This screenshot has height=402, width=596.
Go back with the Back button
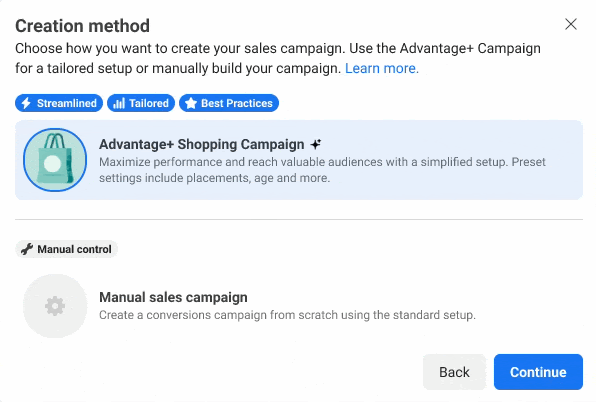pos(454,372)
